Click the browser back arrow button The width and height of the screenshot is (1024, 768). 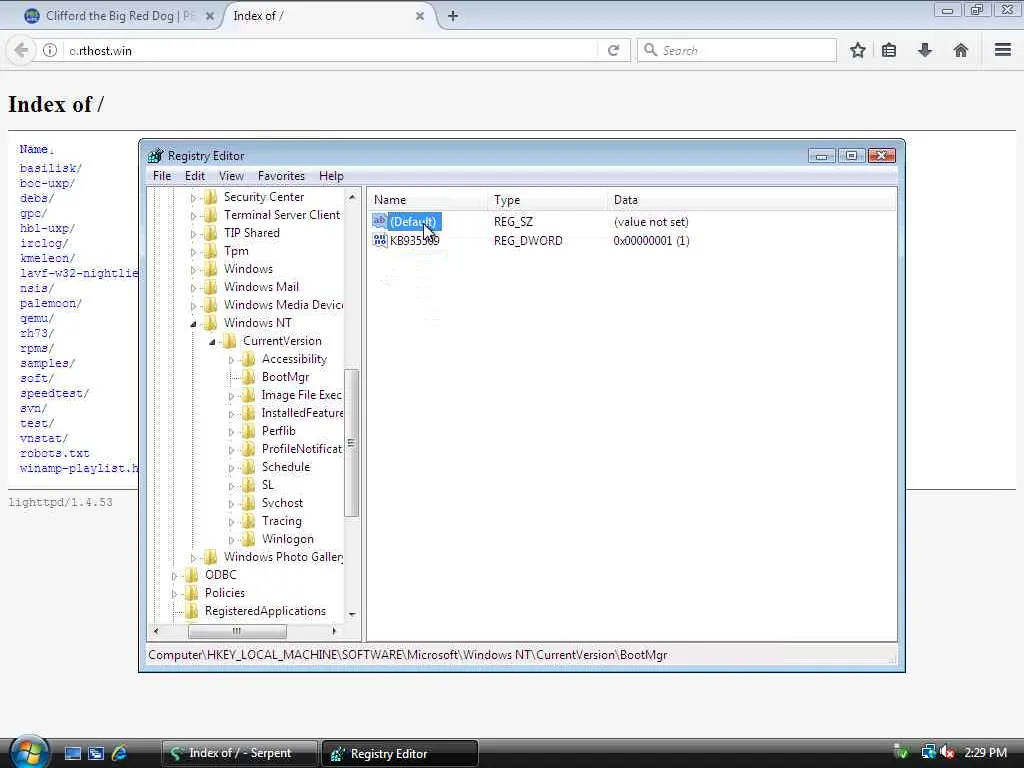click(x=21, y=50)
